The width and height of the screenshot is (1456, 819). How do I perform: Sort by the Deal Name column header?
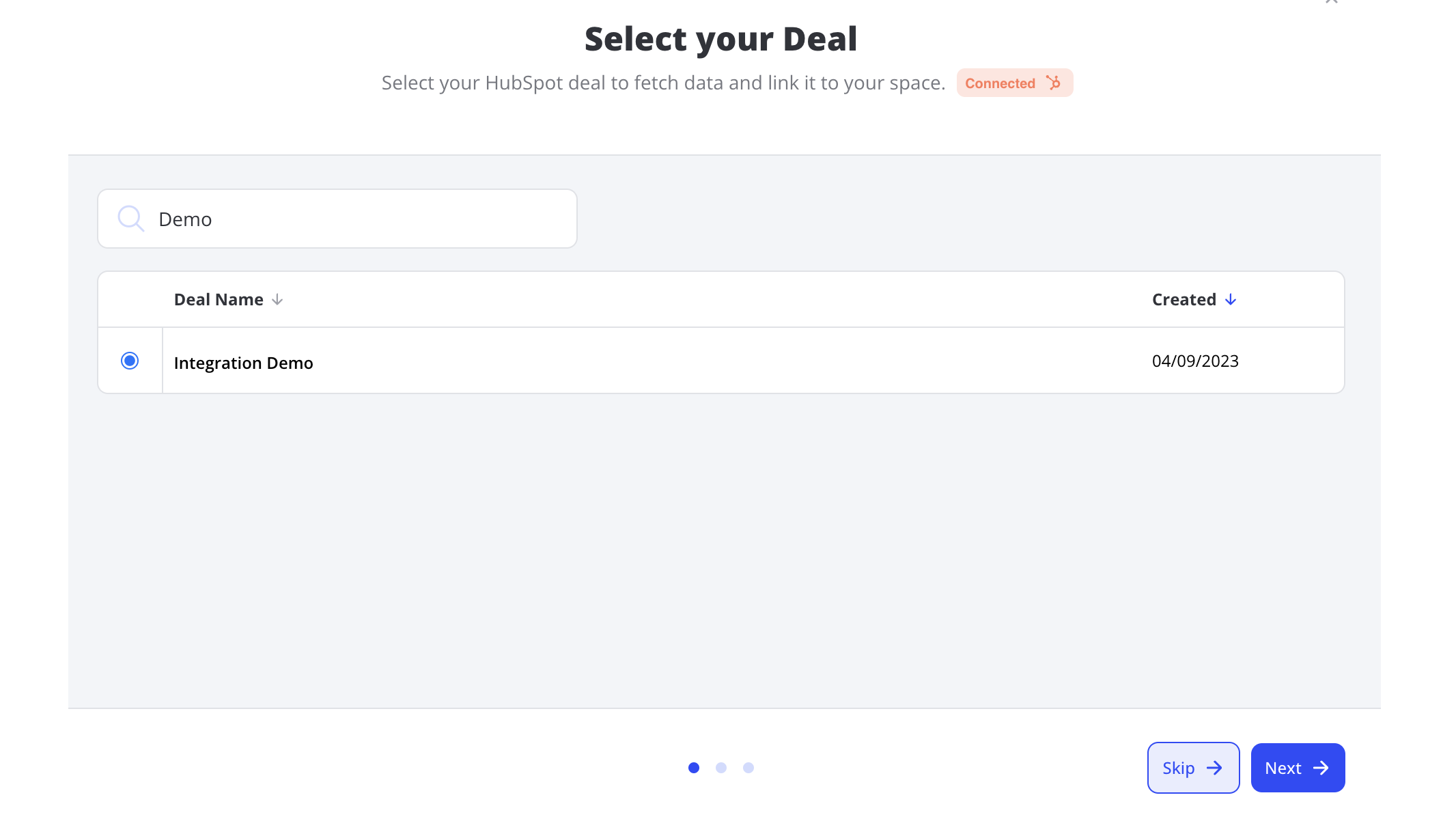(219, 300)
